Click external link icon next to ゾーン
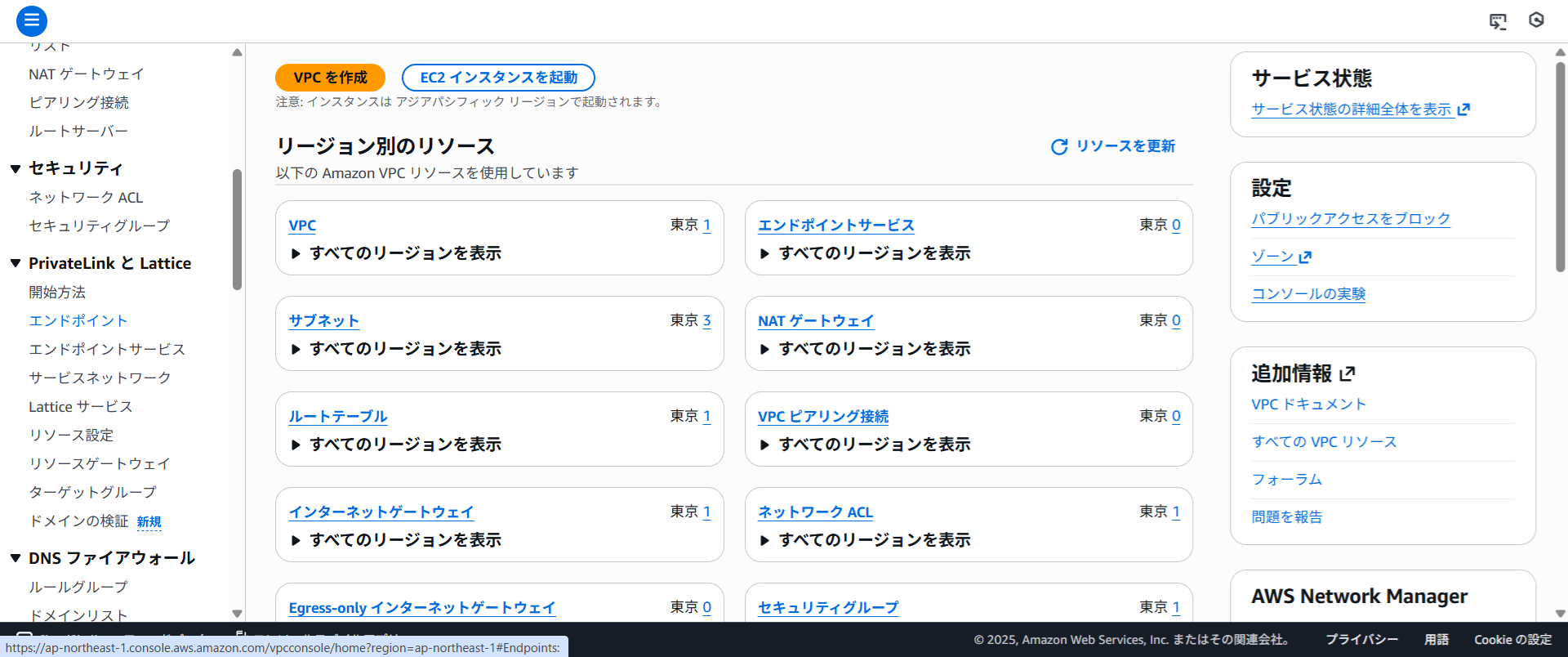This screenshot has height=657, width=1568. pyautogui.click(x=1305, y=257)
